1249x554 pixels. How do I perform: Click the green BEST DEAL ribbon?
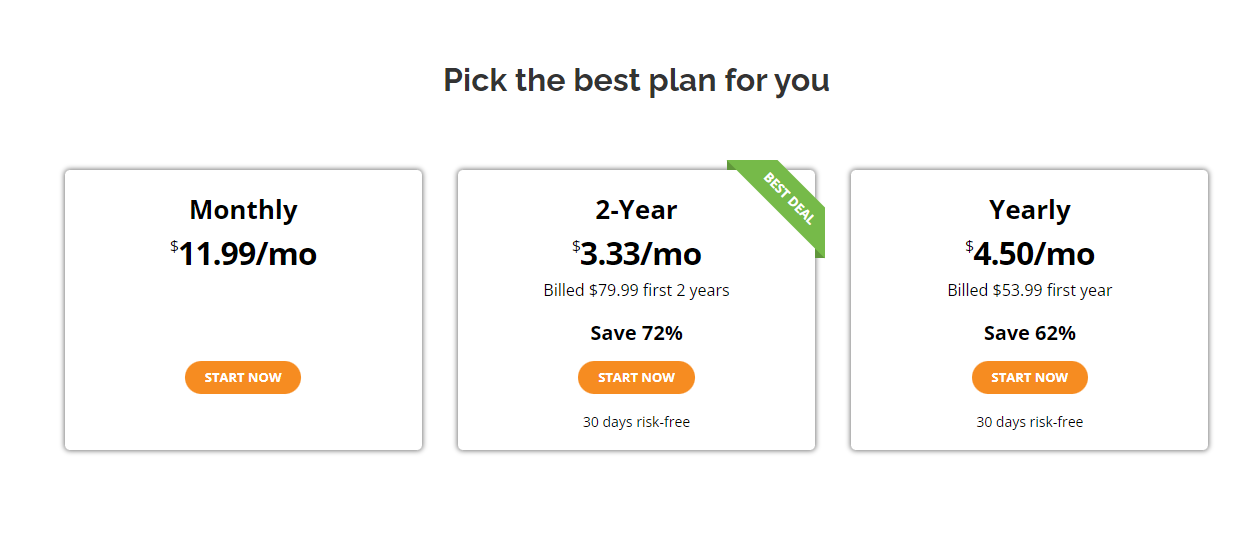788,199
